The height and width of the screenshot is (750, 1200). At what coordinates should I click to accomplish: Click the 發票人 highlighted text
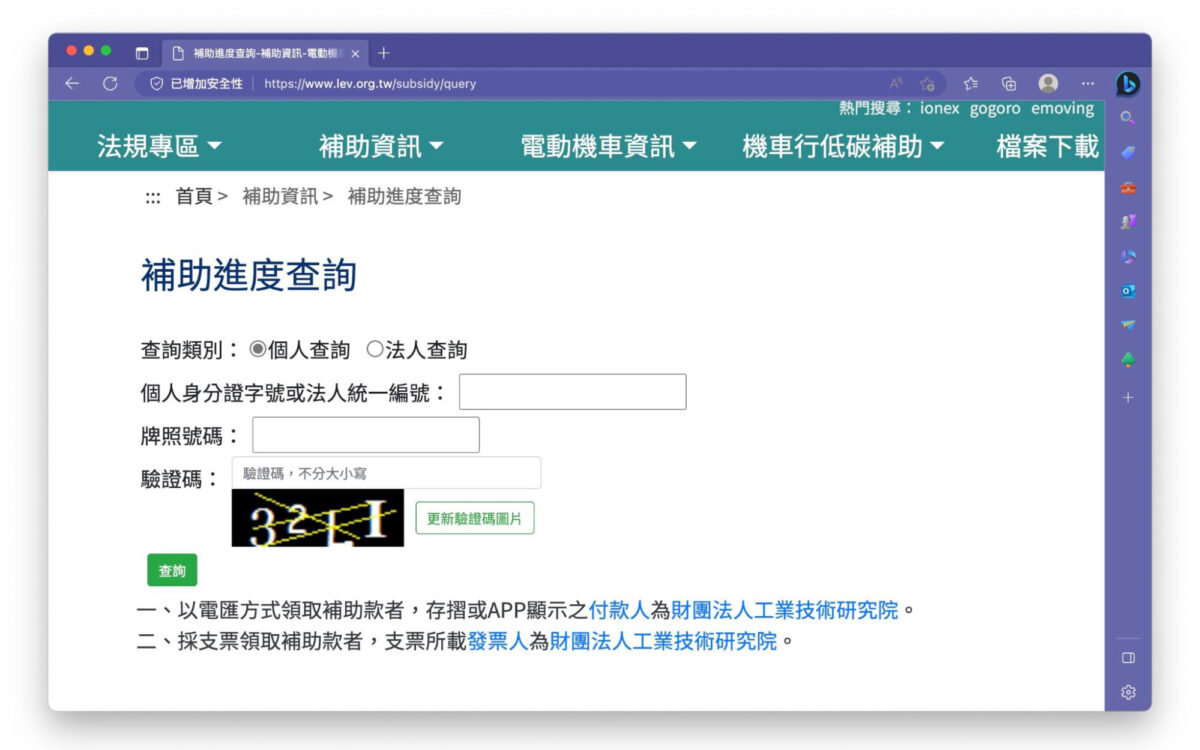498,642
